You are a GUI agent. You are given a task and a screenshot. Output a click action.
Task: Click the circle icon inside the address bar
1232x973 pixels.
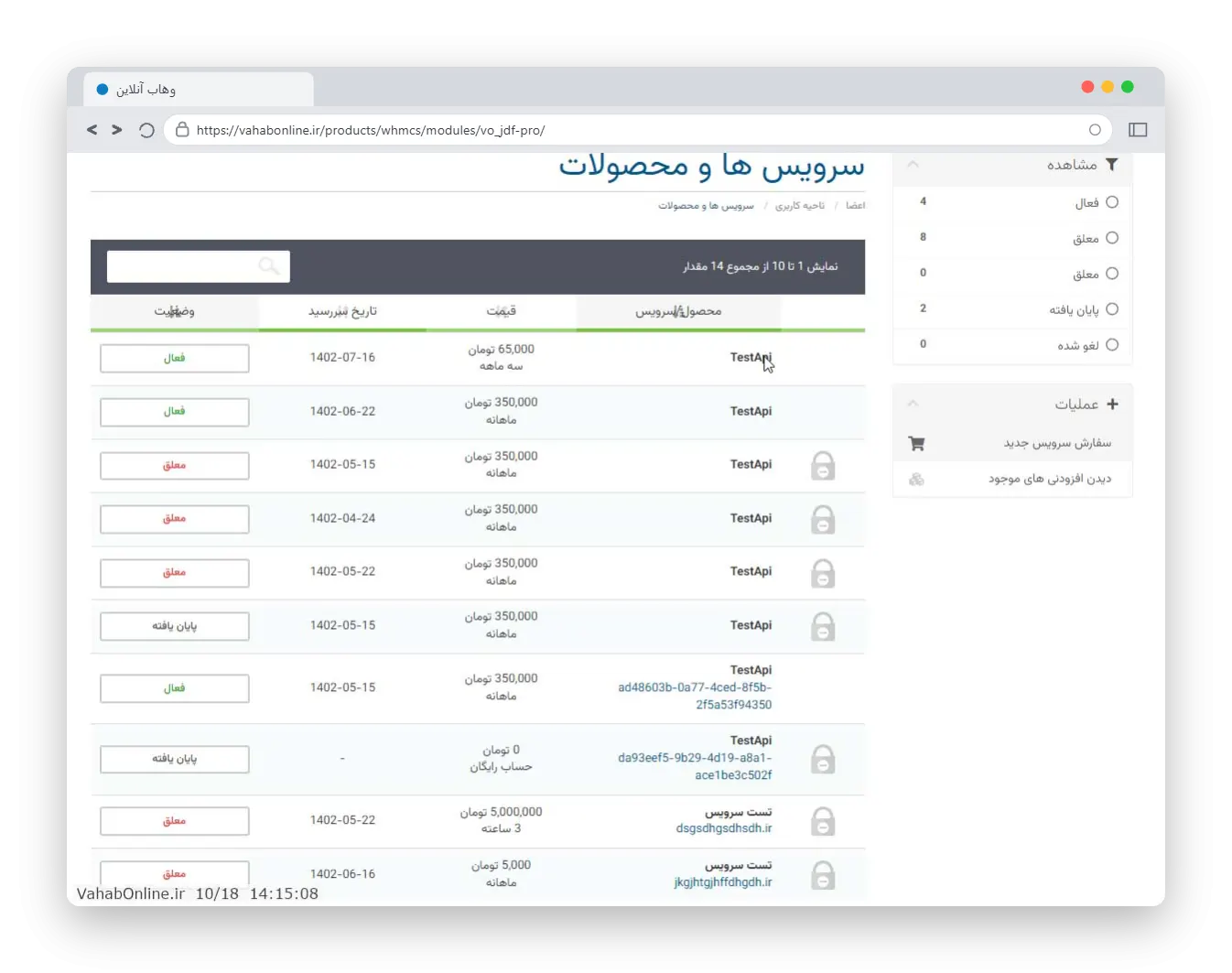[x=1095, y=130]
